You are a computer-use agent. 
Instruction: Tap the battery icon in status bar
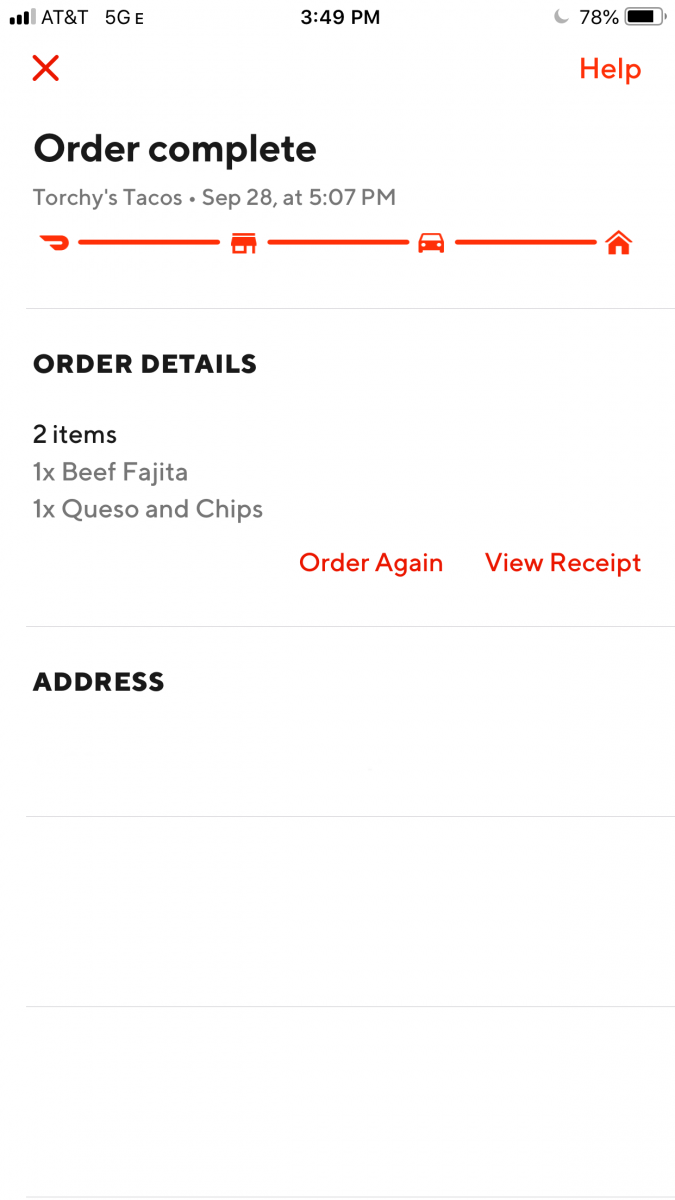[x=646, y=17]
